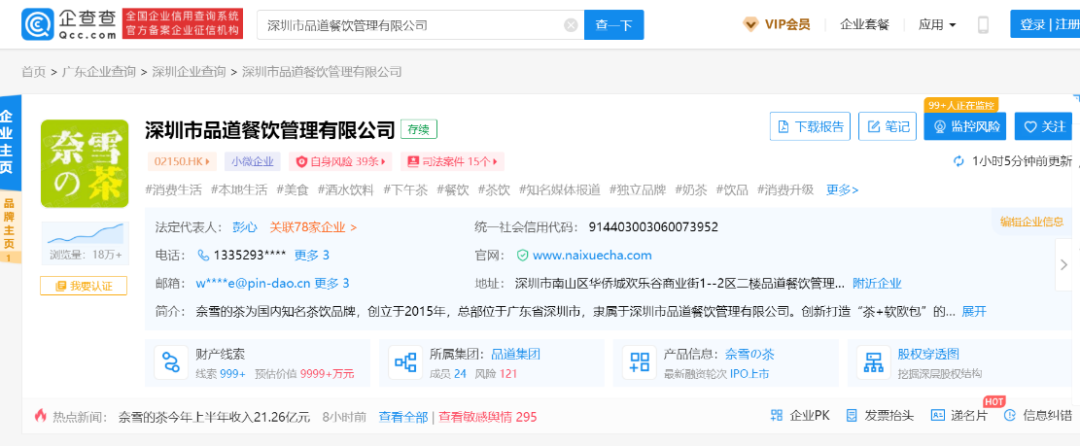Open 线索 999+ link

pos(221,374)
